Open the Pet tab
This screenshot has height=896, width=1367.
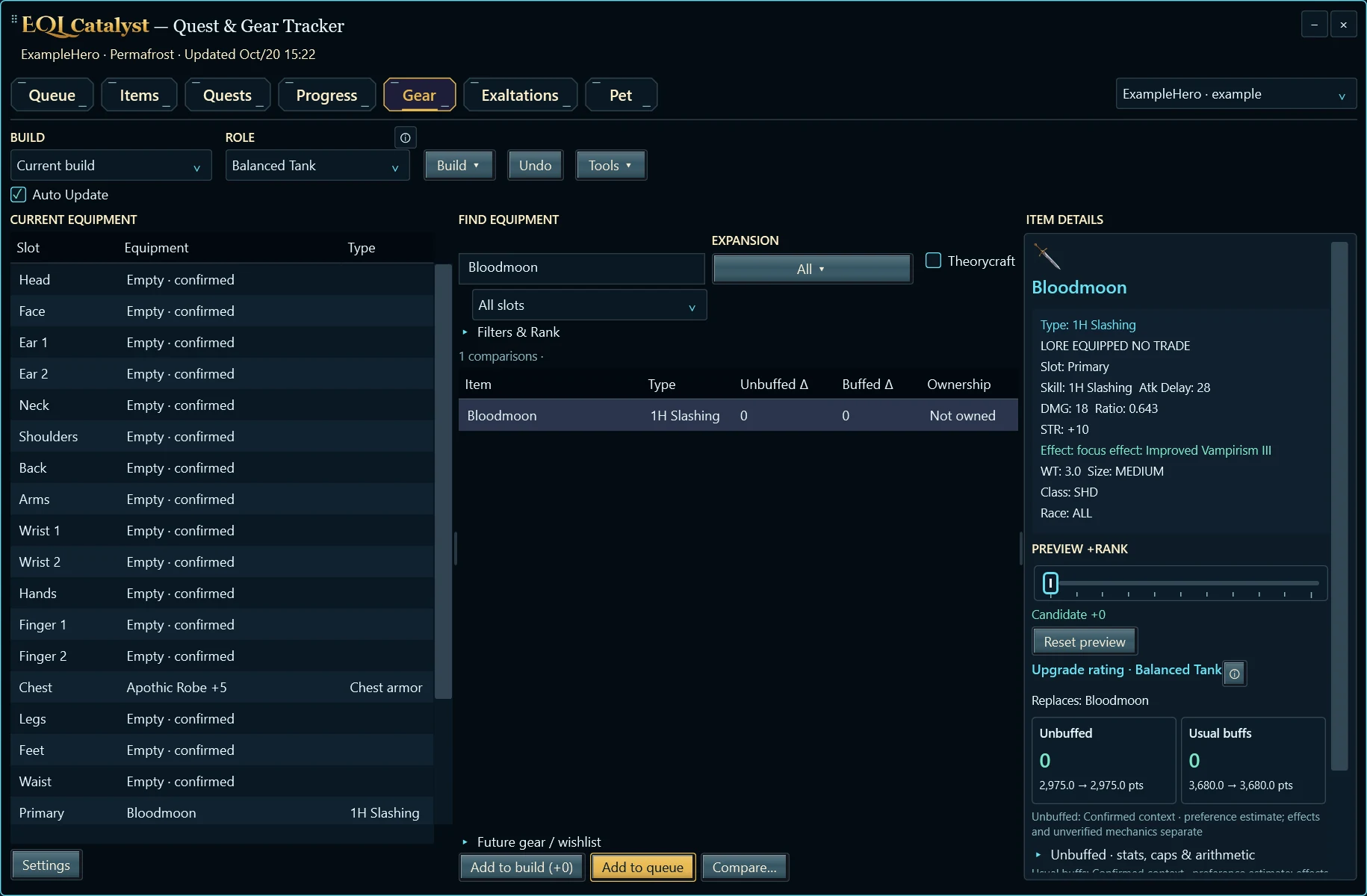621,95
